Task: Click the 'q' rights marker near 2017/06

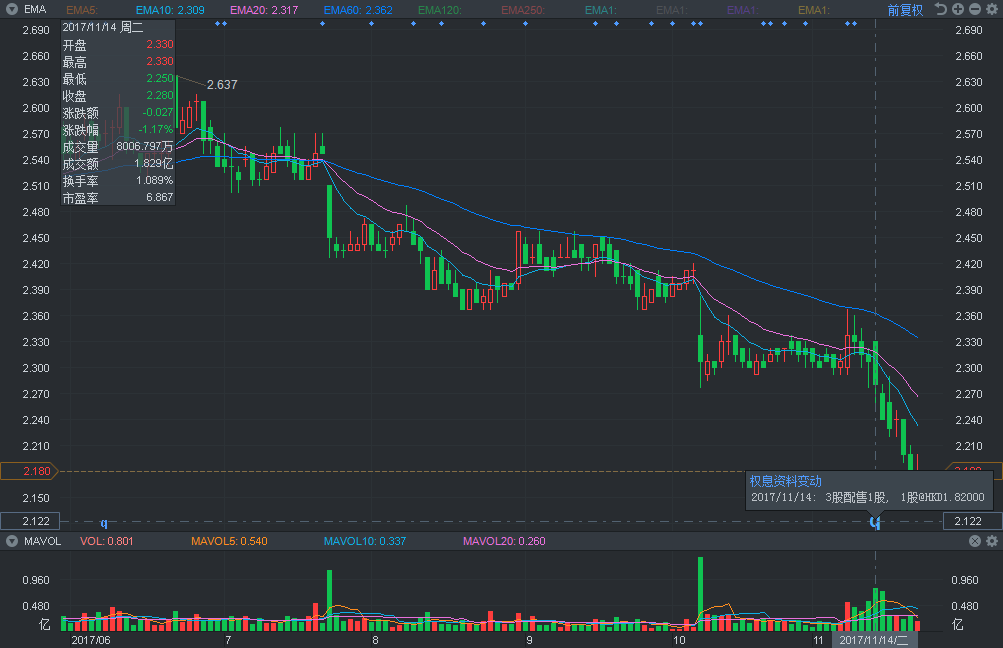Action: click(104, 523)
